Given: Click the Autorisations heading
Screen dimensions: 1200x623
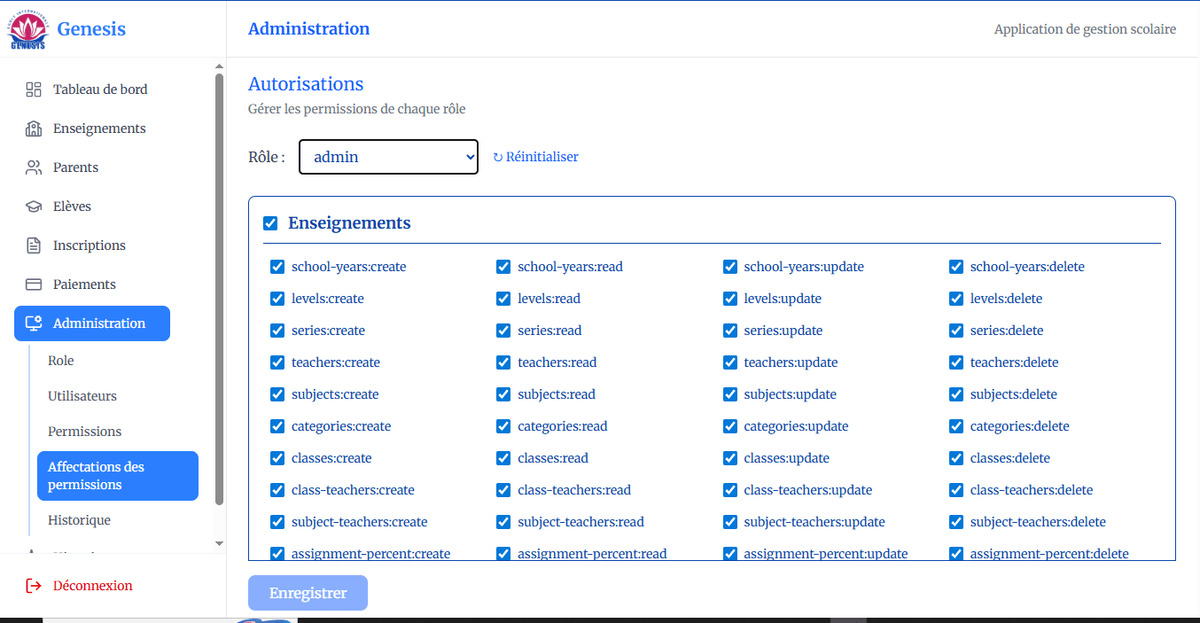Looking at the screenshot, I should (x=306, y=84).
